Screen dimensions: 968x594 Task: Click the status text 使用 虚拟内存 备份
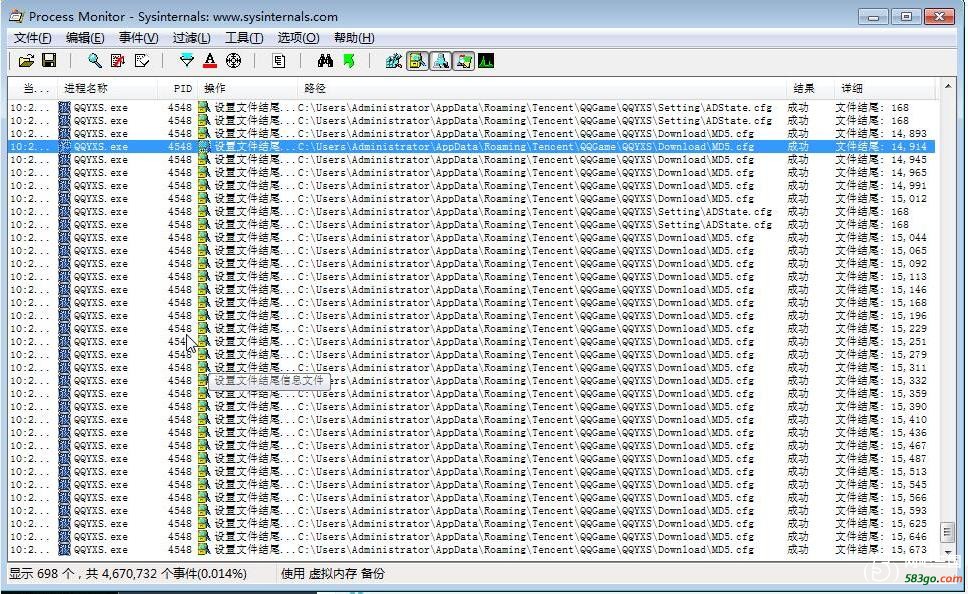click(x=333, y=574)
